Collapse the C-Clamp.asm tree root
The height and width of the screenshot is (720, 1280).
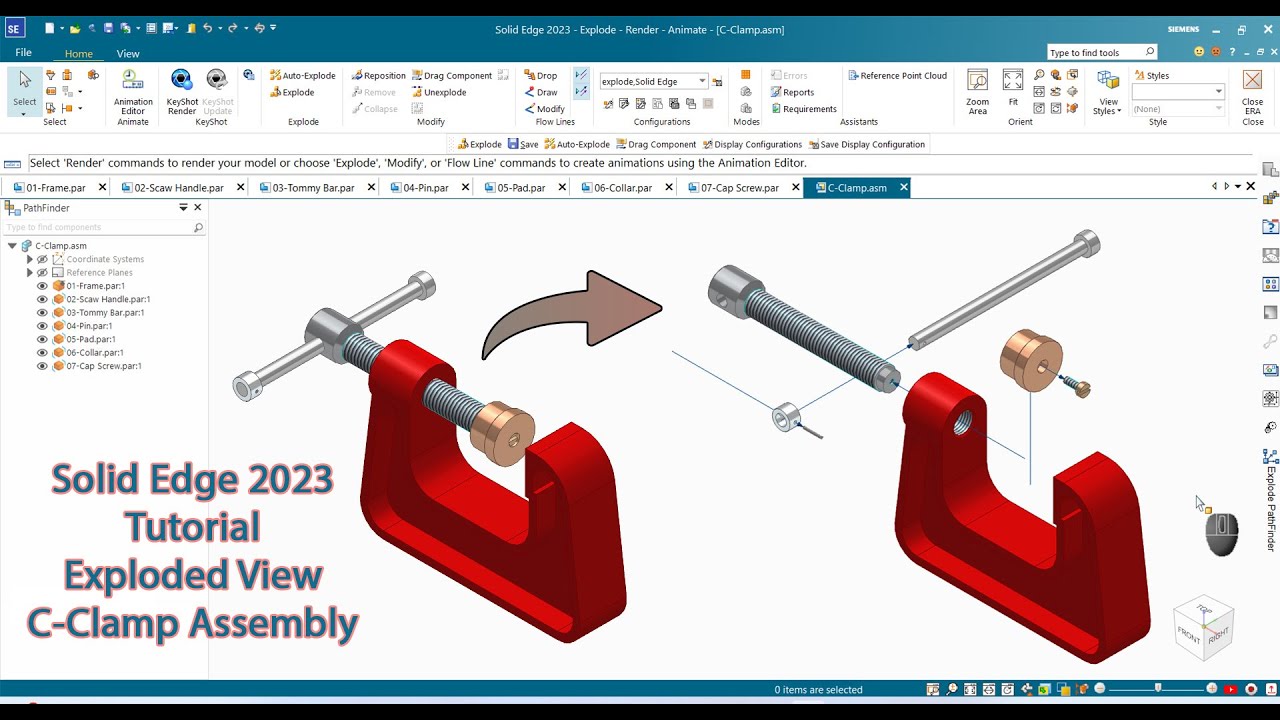click(x=12, y=246)
